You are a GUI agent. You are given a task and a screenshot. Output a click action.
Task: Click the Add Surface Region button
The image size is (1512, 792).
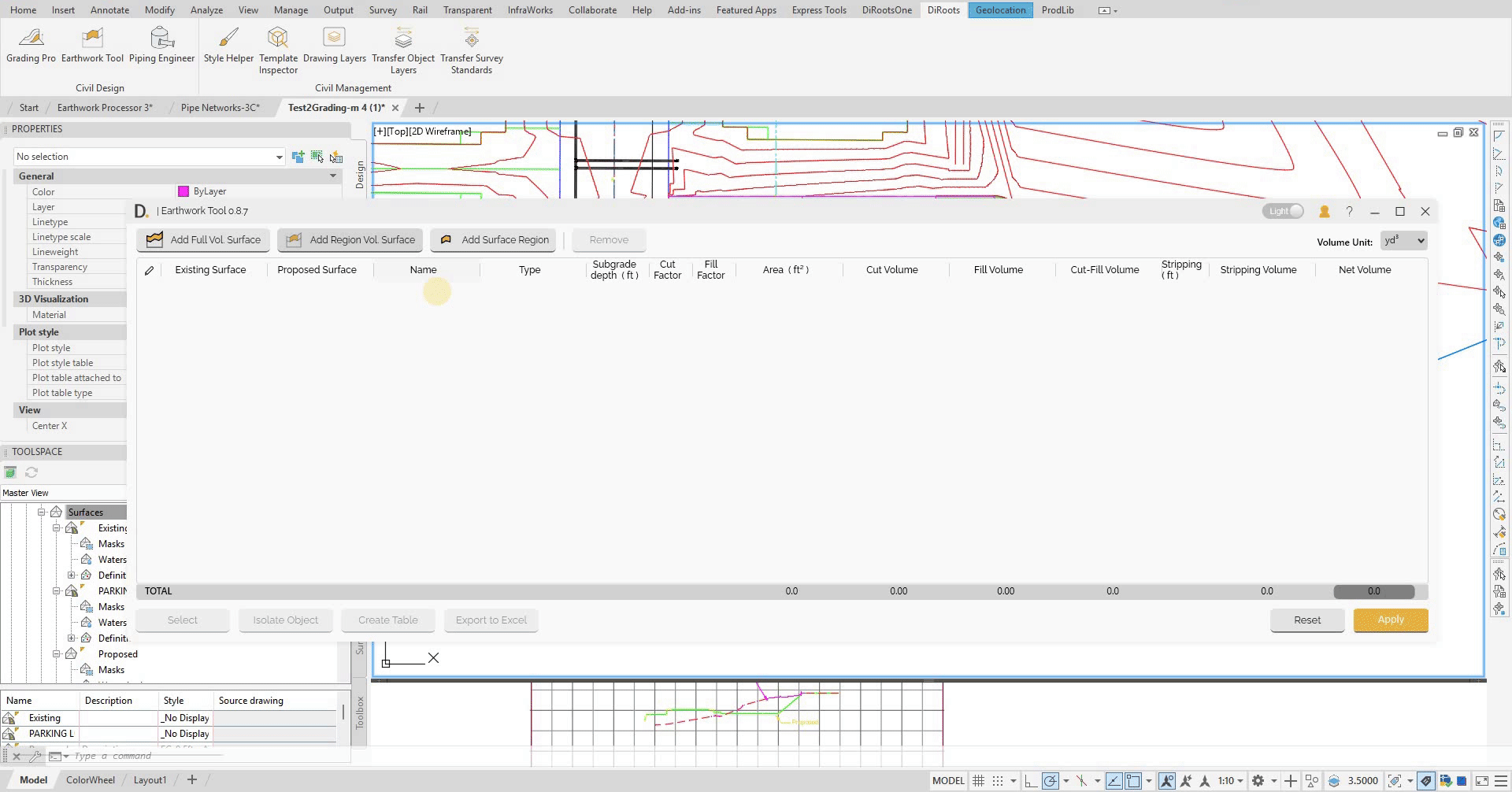[493, 239]
